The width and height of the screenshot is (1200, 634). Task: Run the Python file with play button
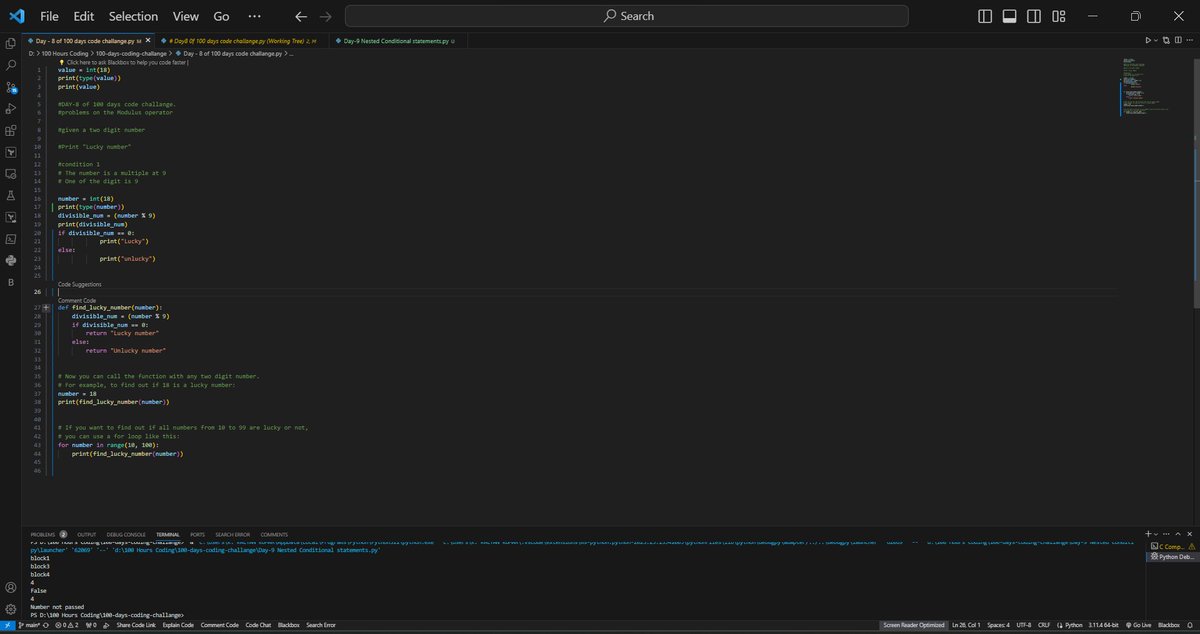click(1149, 41)
